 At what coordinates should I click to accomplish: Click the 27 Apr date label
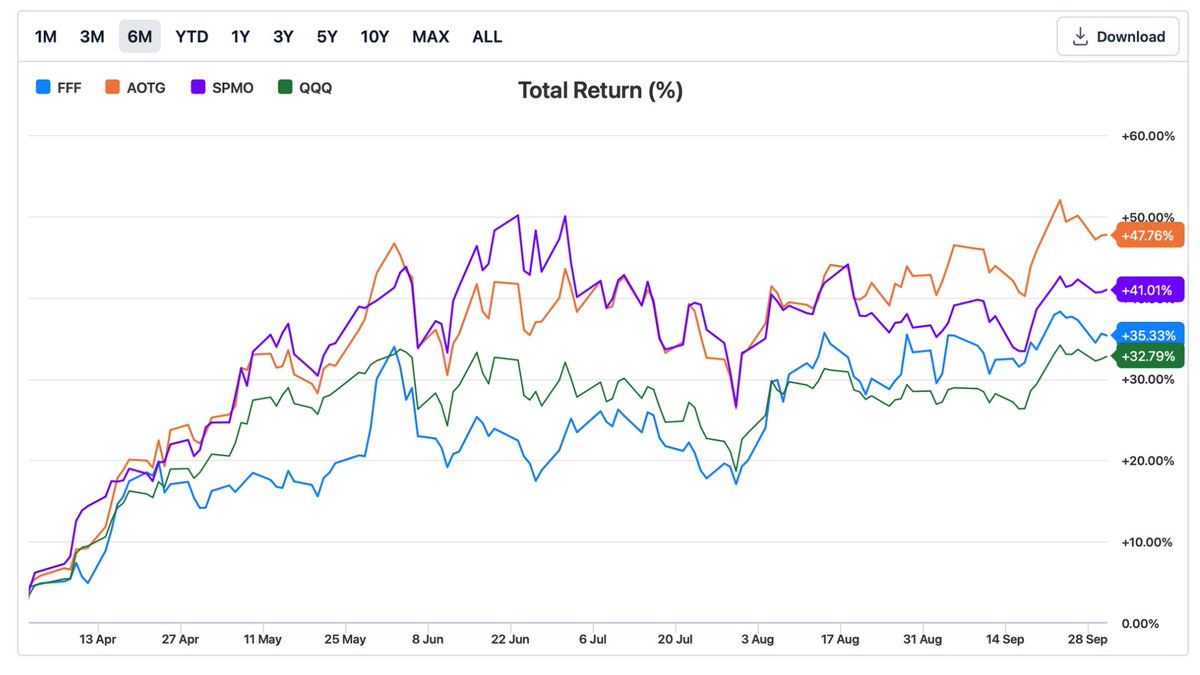coord(180,638)
